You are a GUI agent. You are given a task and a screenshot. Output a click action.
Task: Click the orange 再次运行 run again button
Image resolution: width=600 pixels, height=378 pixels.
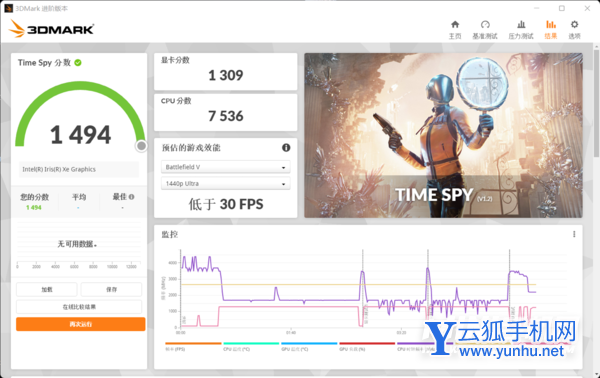(81, 324)
